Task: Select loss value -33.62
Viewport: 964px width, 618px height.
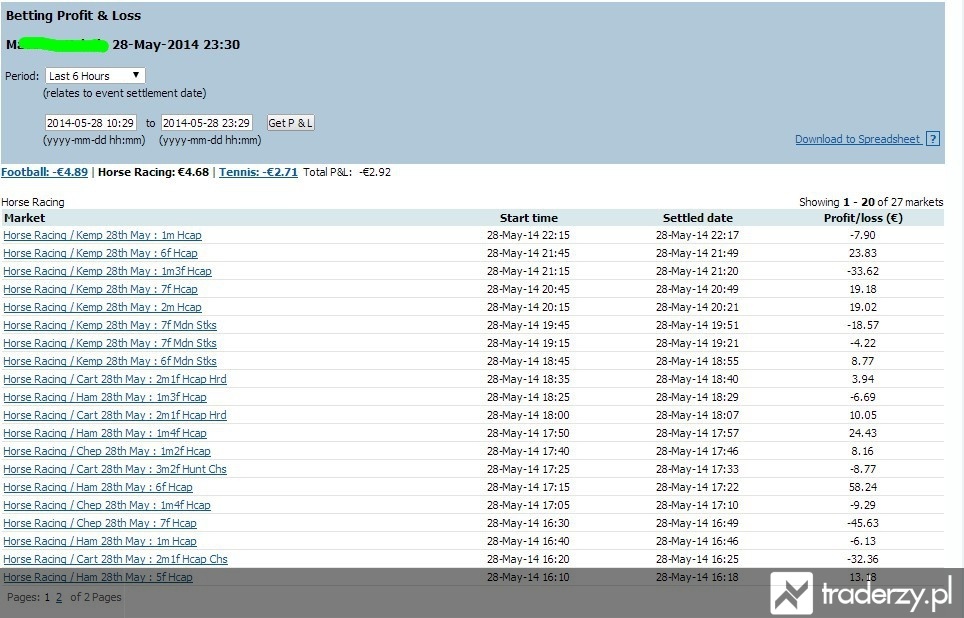Action: coord(863,271)
